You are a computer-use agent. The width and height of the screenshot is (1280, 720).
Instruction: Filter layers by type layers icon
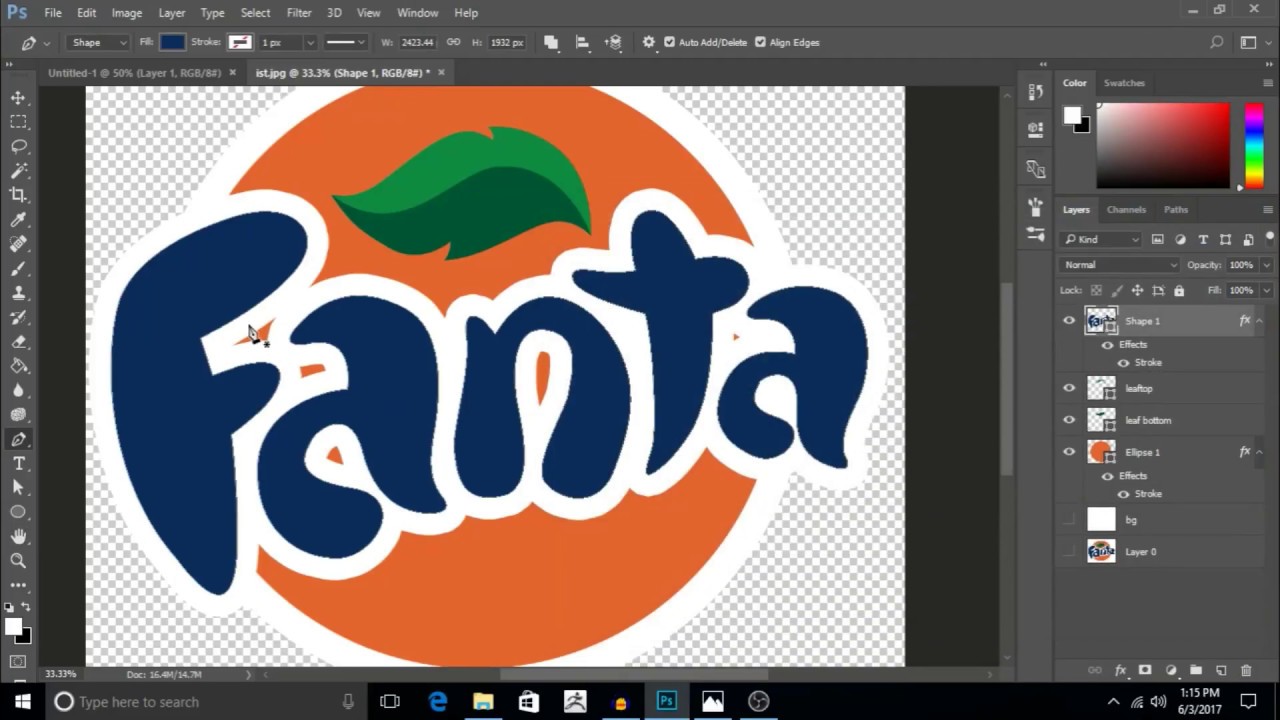click(1203, 239)
